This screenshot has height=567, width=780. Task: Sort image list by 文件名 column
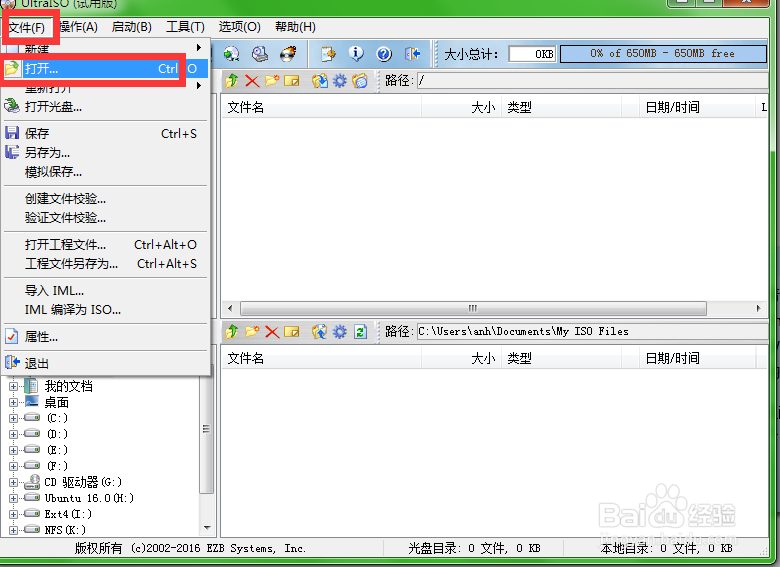[321, 107]
